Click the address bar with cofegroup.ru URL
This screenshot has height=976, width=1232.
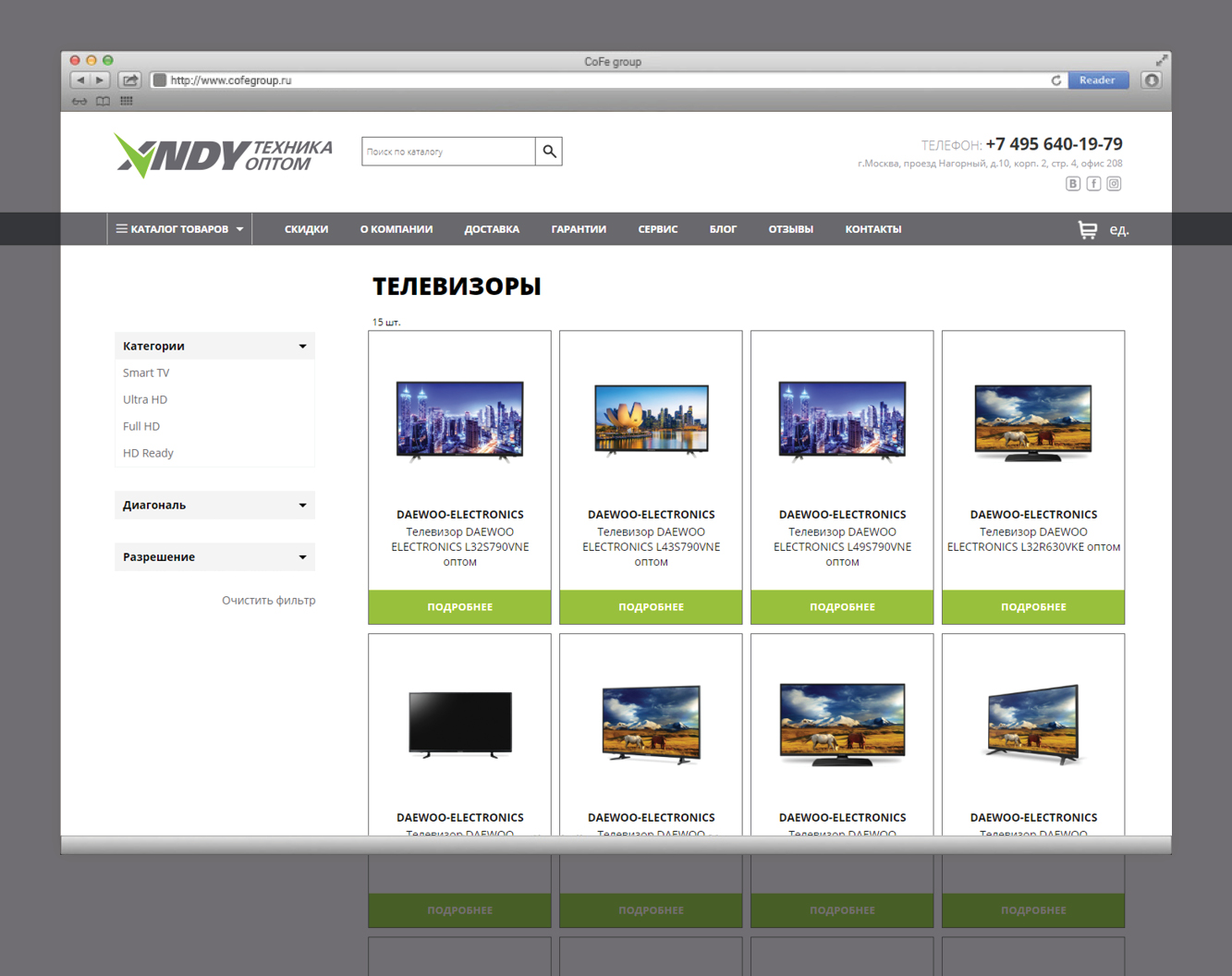click(x=601, y=80)
